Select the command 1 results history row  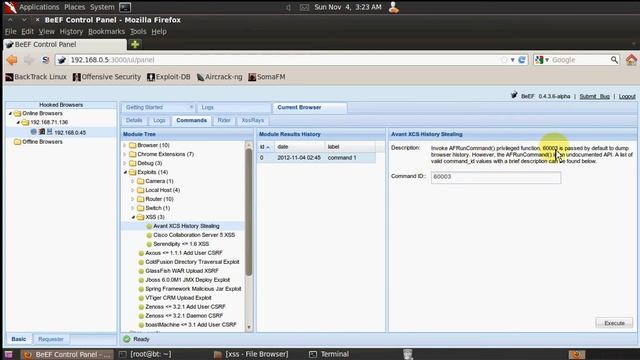coord(316,158)
